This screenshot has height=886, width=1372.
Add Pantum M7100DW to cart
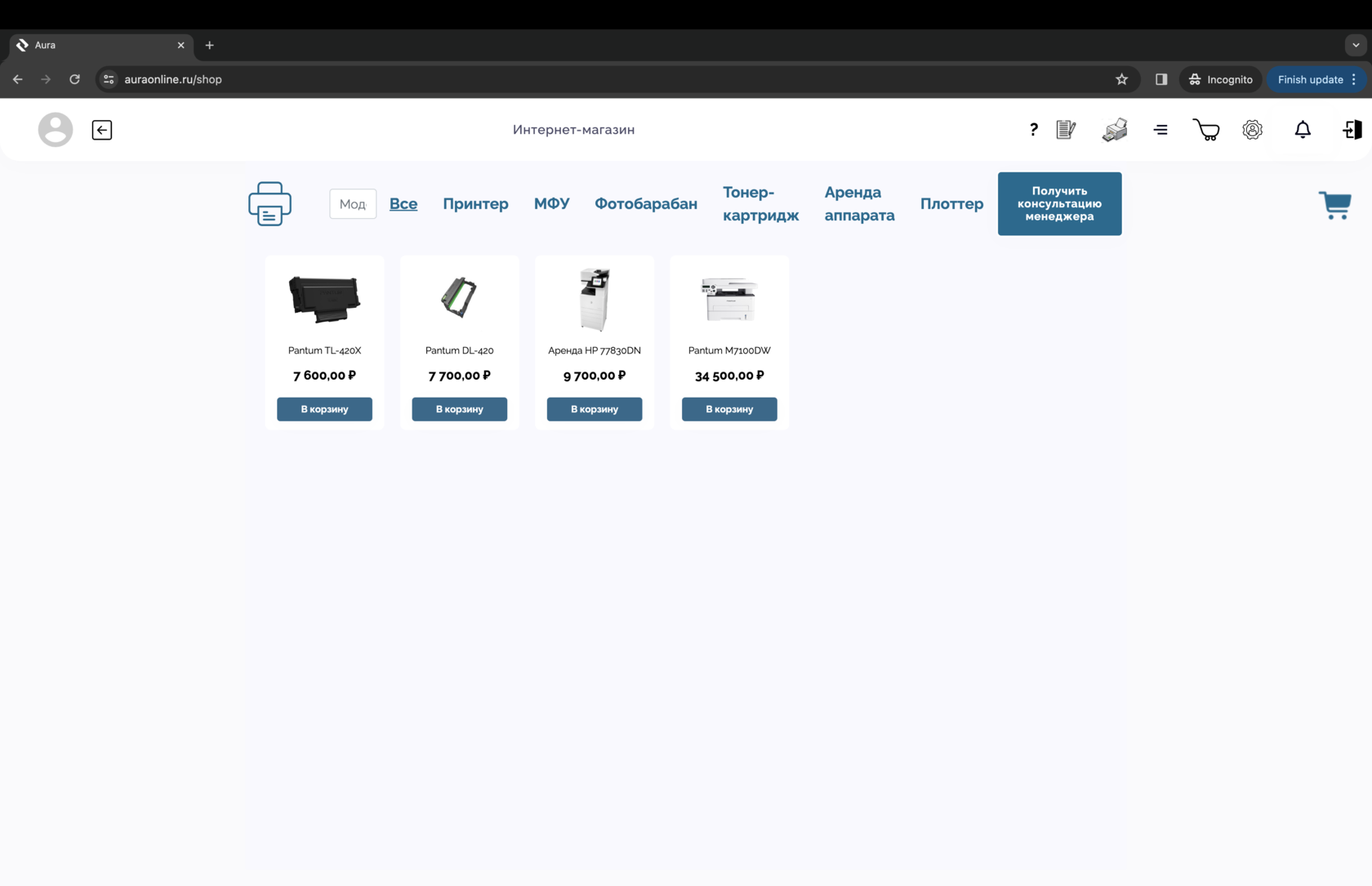(x=729, y=409)
